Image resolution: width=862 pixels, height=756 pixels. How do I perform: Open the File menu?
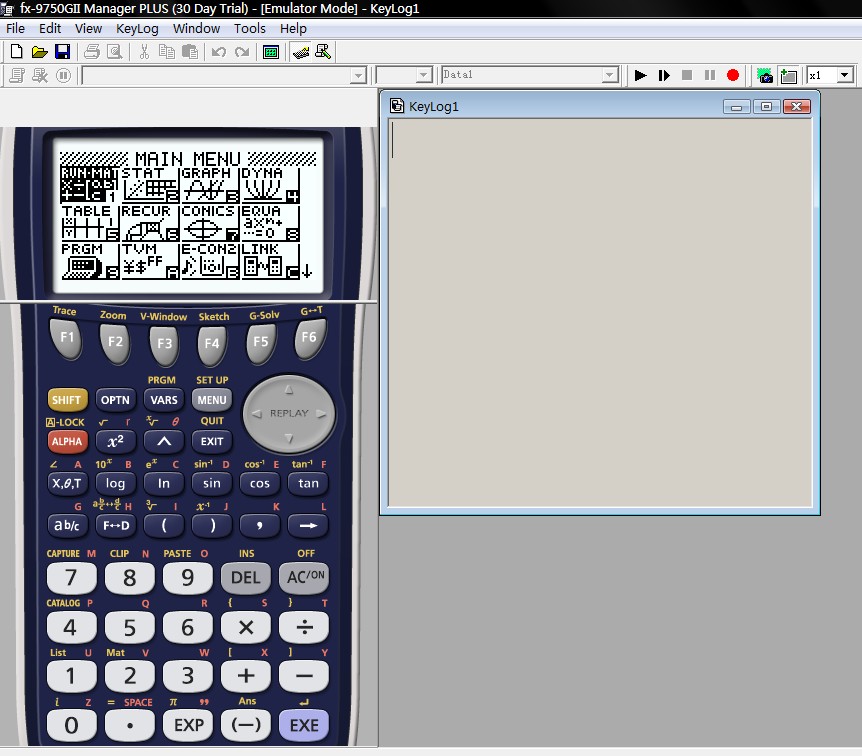(15, 29)
